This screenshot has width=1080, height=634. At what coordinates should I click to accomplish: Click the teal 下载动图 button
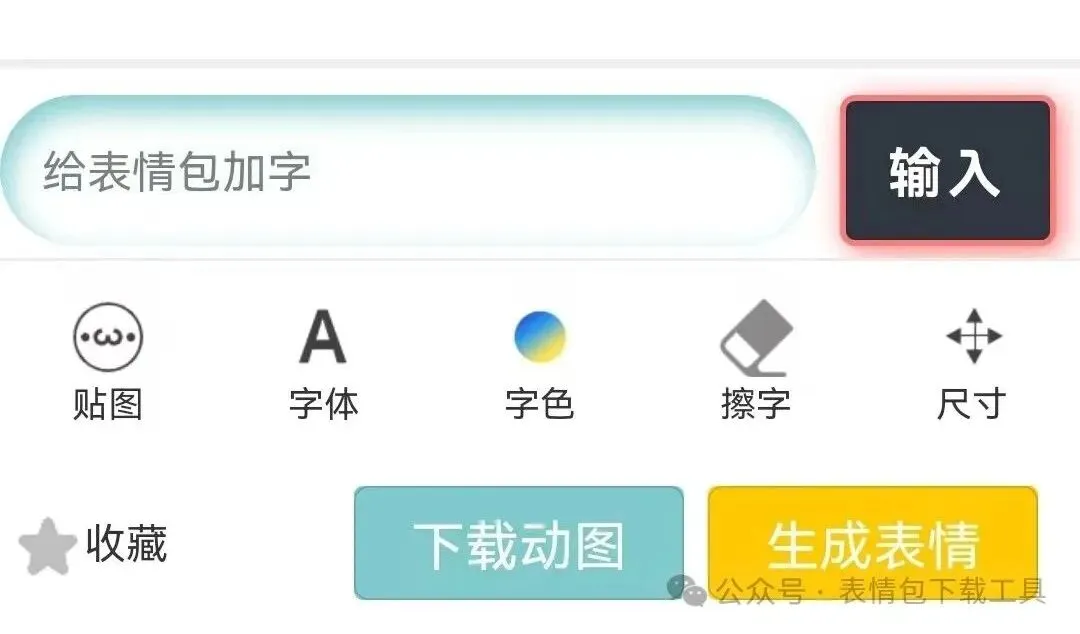(519, 544)
